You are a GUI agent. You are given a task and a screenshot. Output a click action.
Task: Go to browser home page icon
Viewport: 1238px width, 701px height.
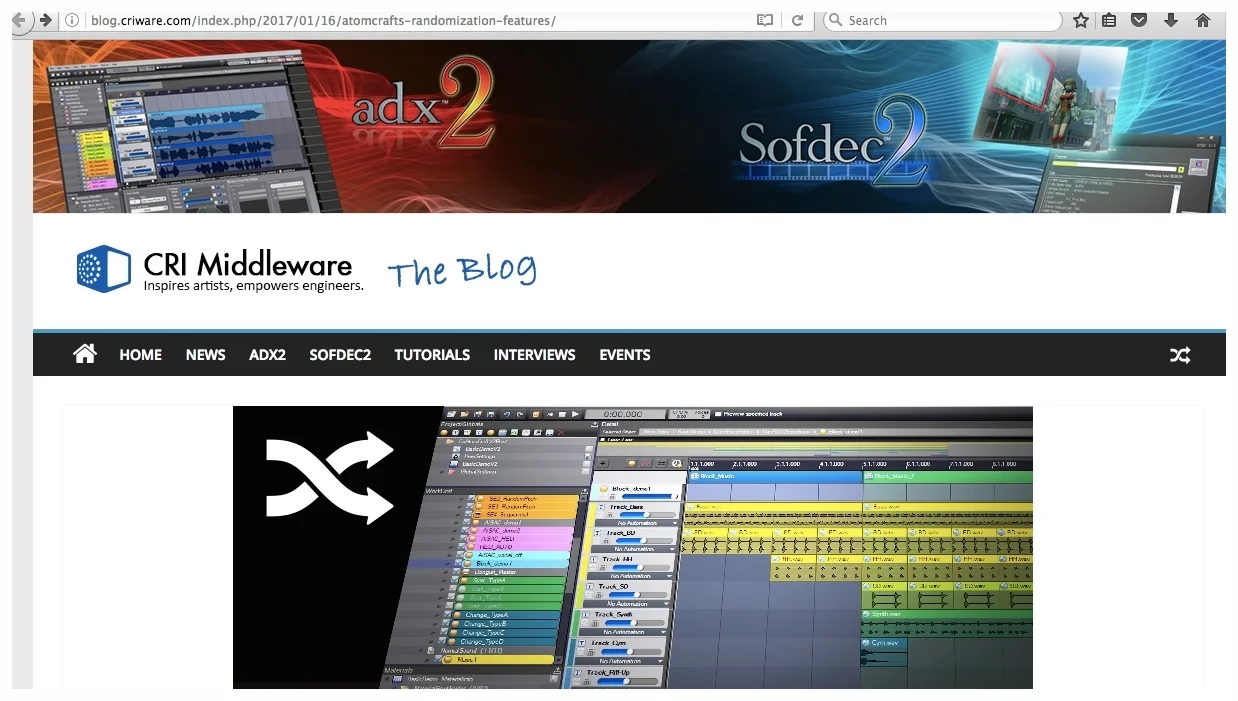(x=1203, y=20)
